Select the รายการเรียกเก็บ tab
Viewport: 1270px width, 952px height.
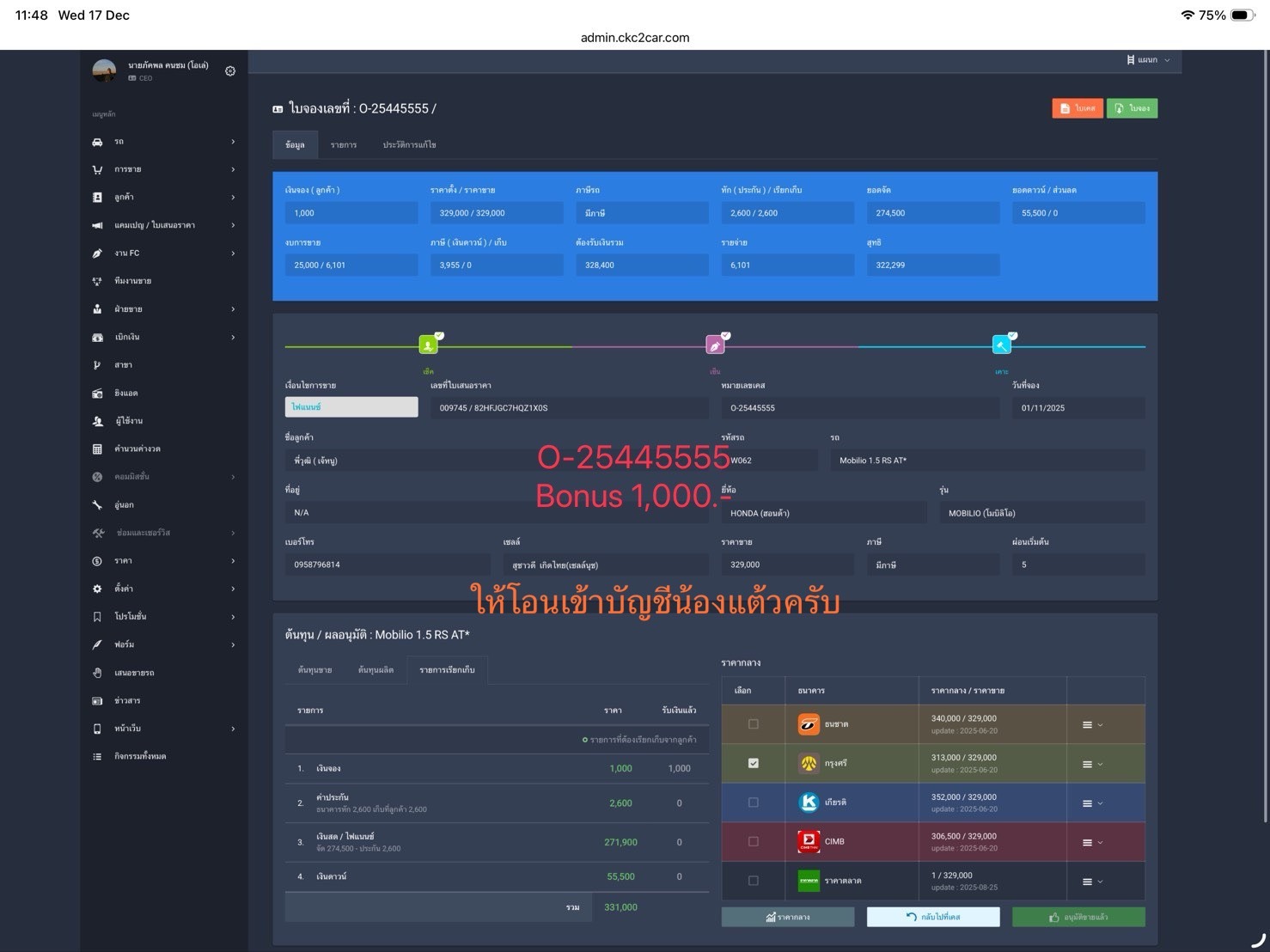click(447, 670)
